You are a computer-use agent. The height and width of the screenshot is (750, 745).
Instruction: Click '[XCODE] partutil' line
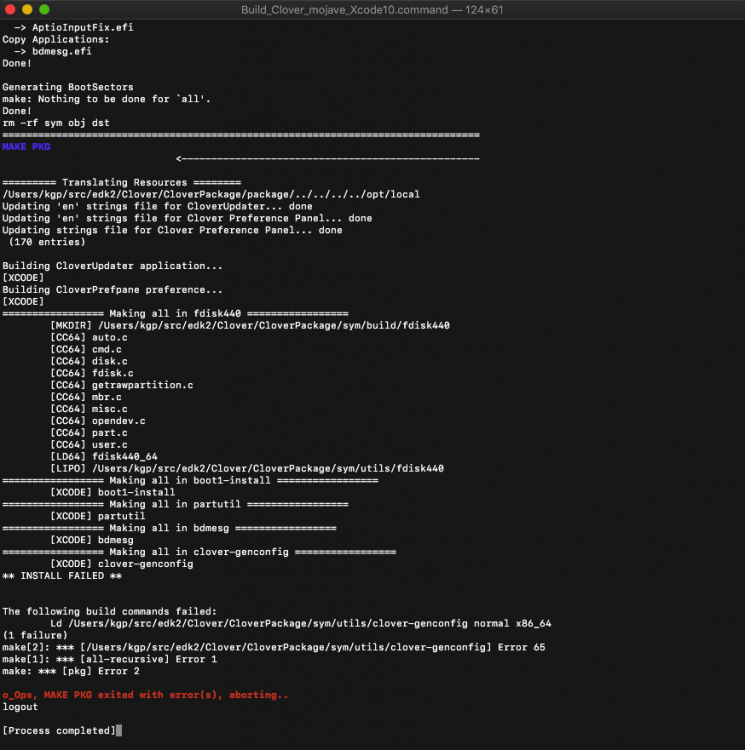click(98, 517)
